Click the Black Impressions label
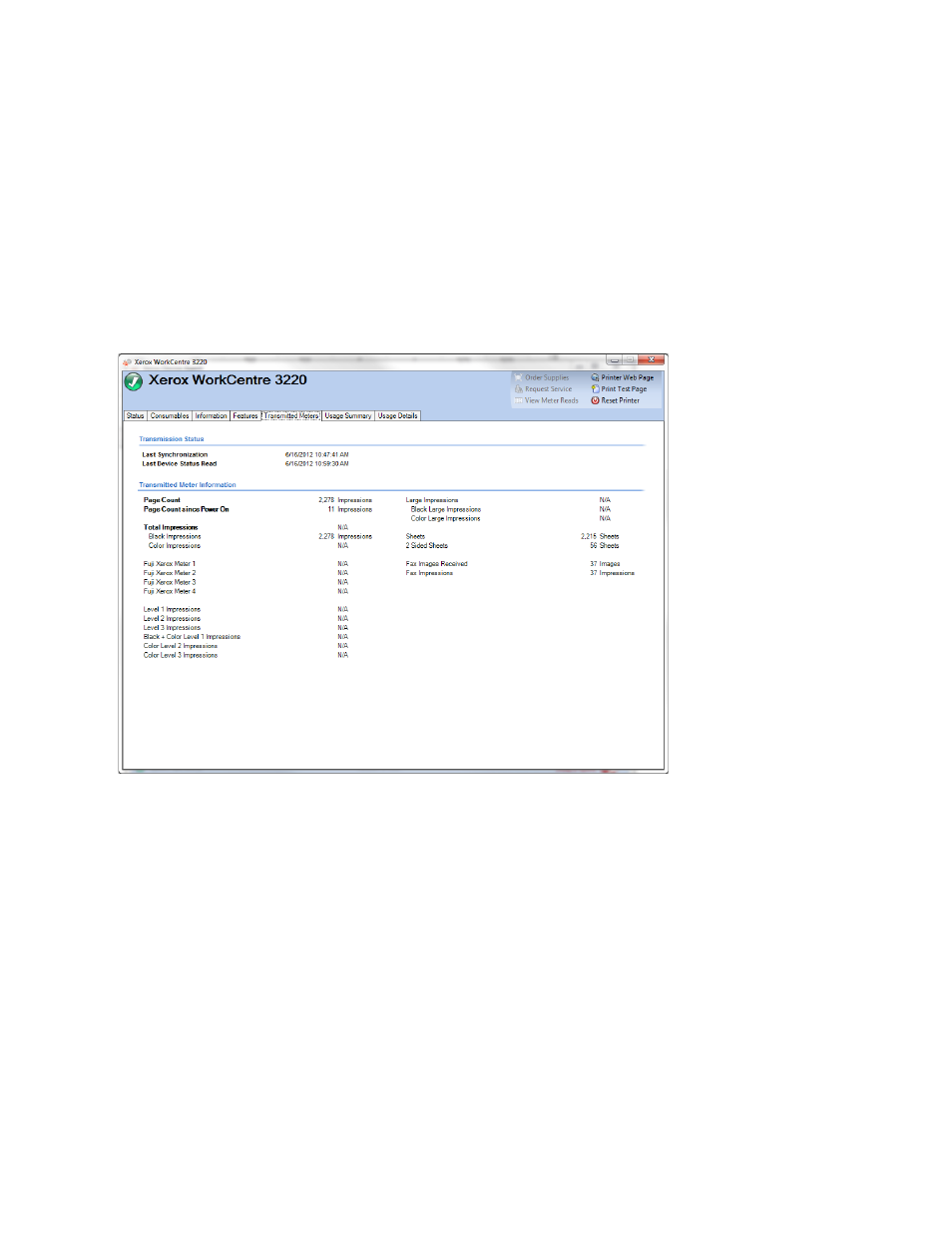This screenshot has height=1233, width=952. (175, 536)
